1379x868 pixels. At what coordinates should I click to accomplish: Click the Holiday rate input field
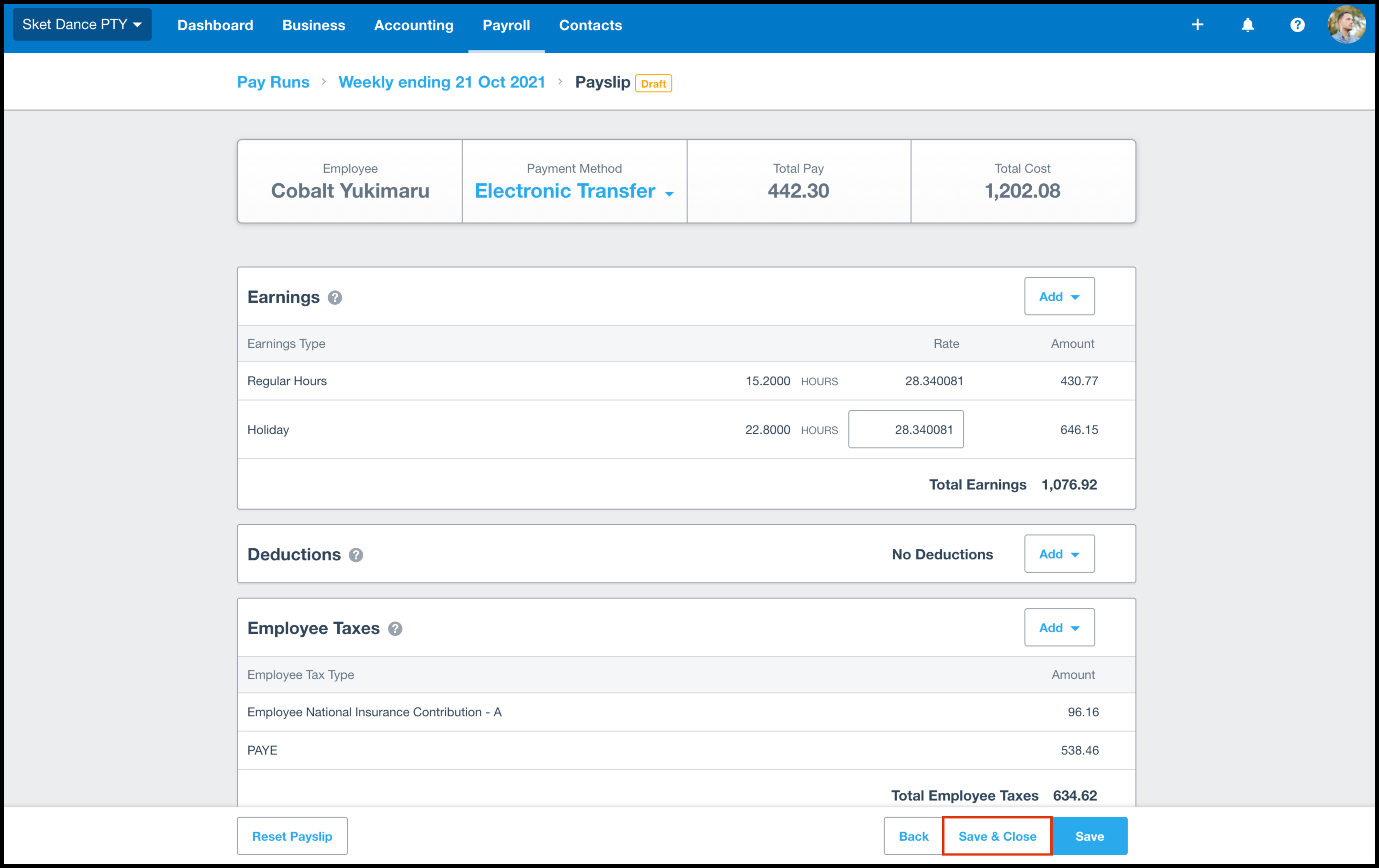pos(905,429)
